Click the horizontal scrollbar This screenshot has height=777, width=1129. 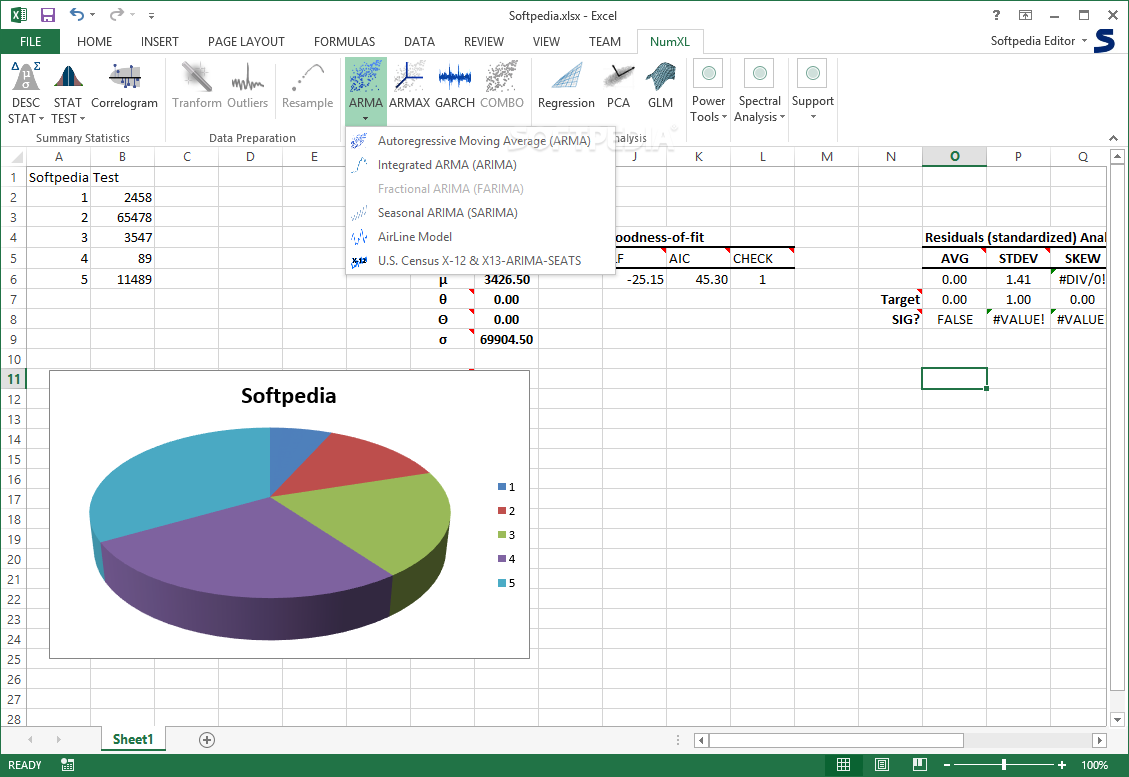[836, 740]
